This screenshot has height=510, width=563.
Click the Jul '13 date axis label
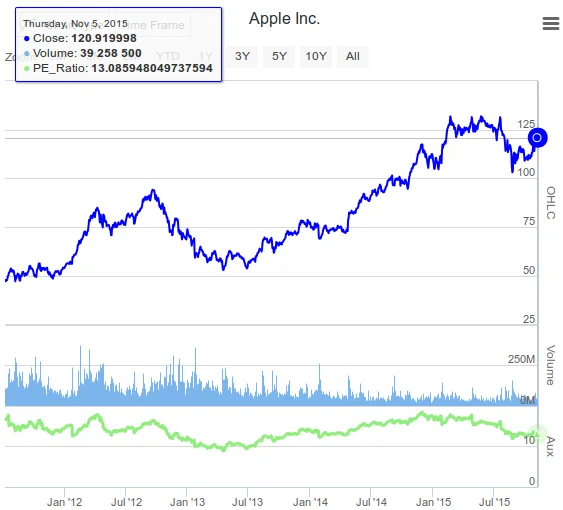247,502
